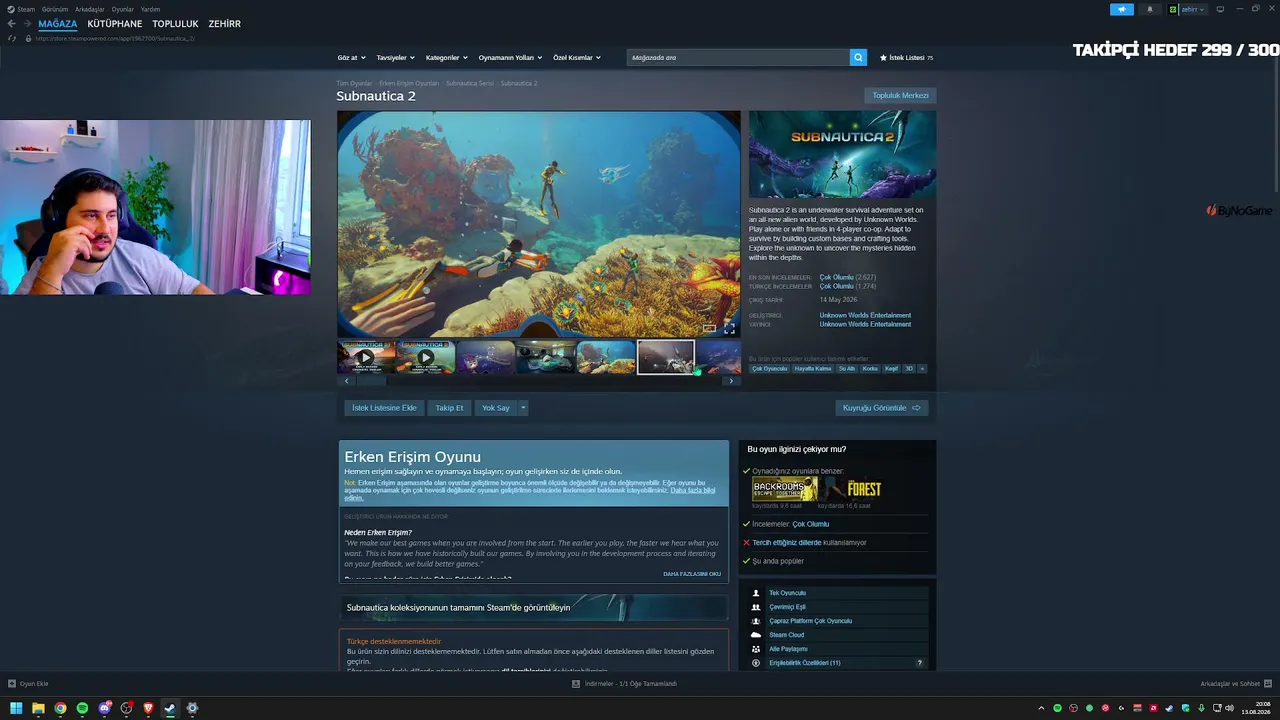Click the Subnautica collection banner
Screen dimensions: 1280x720
tap(534, 607)
